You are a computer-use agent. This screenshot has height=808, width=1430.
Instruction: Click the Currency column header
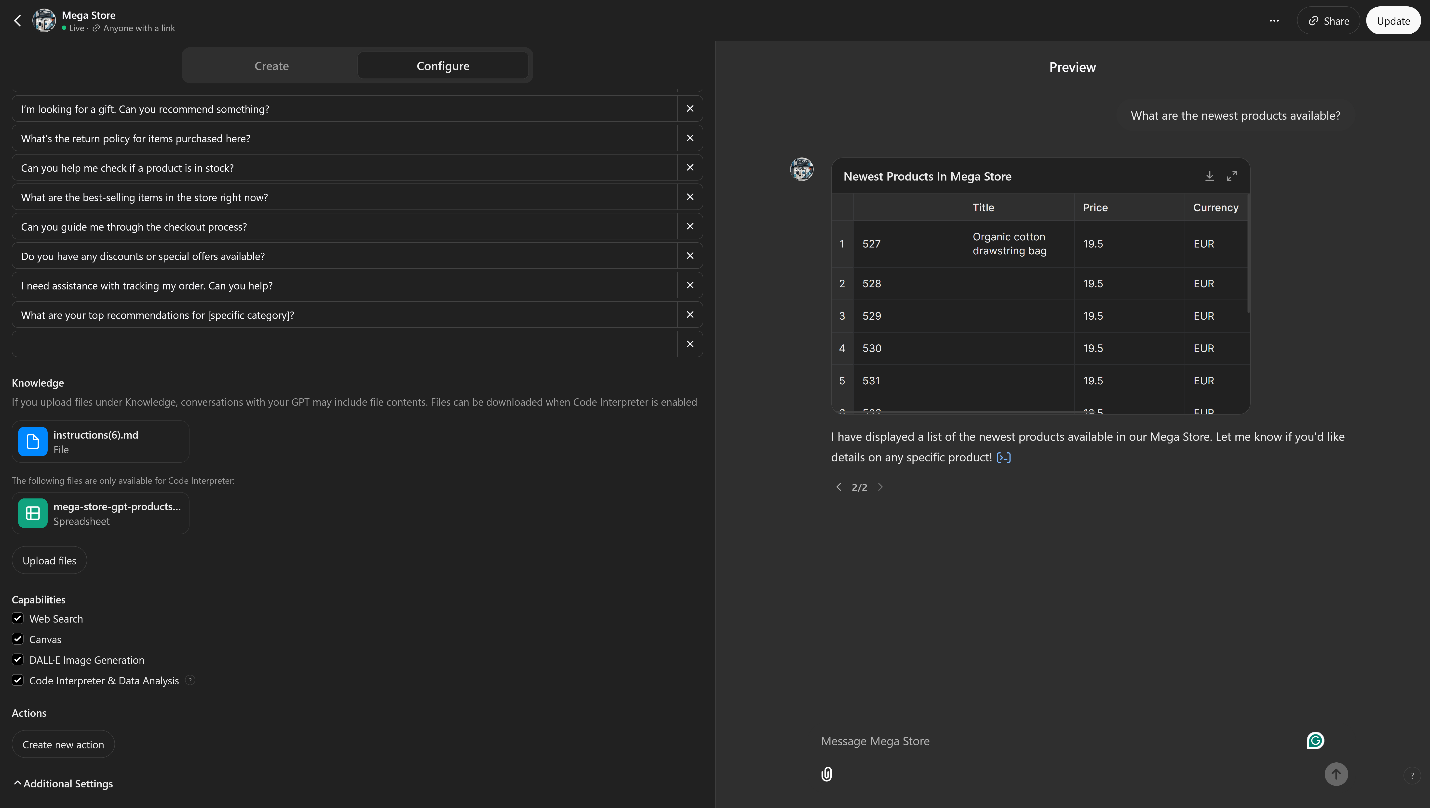coord(1215,208)
